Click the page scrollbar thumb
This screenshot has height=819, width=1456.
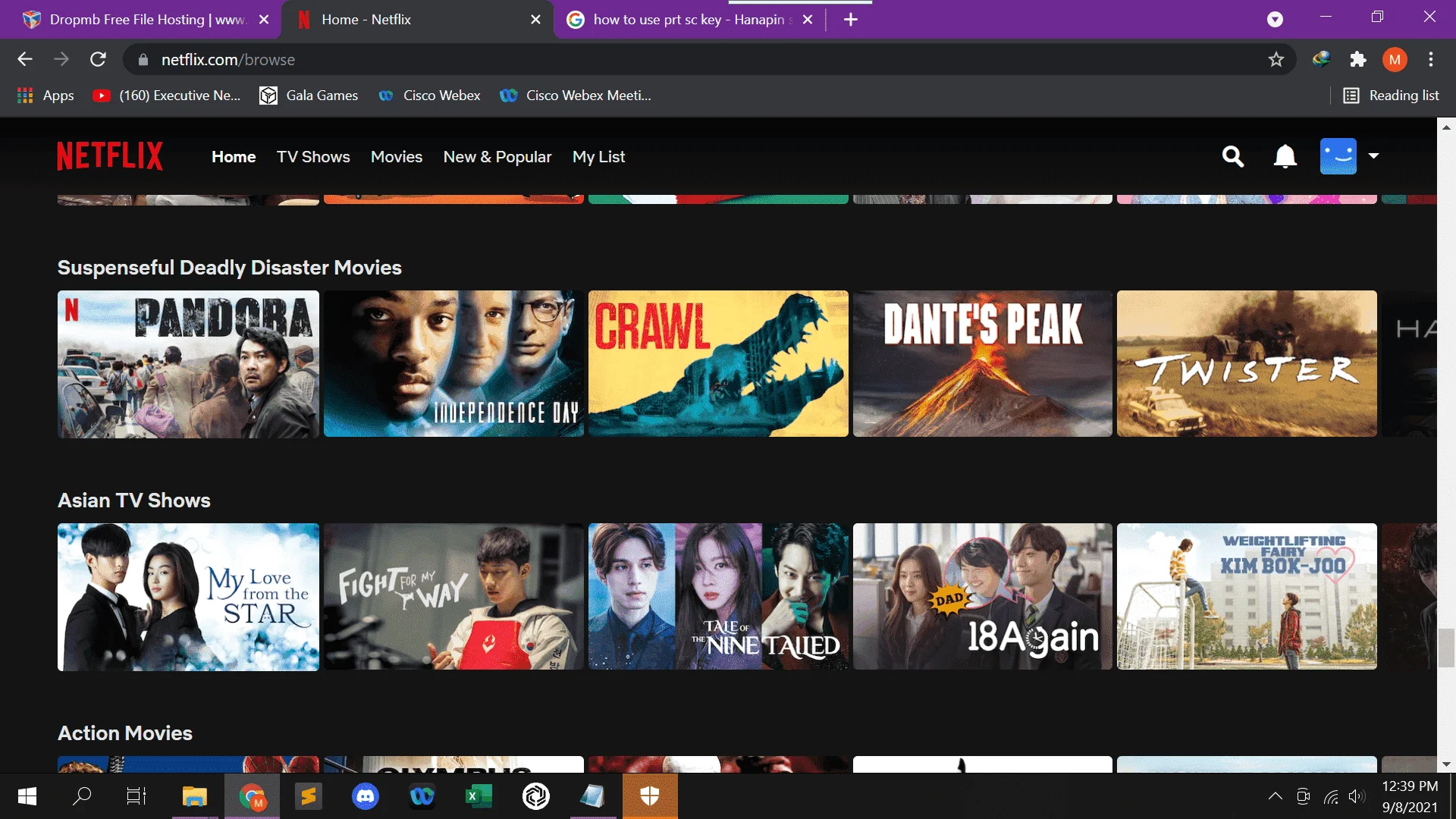1446,648
